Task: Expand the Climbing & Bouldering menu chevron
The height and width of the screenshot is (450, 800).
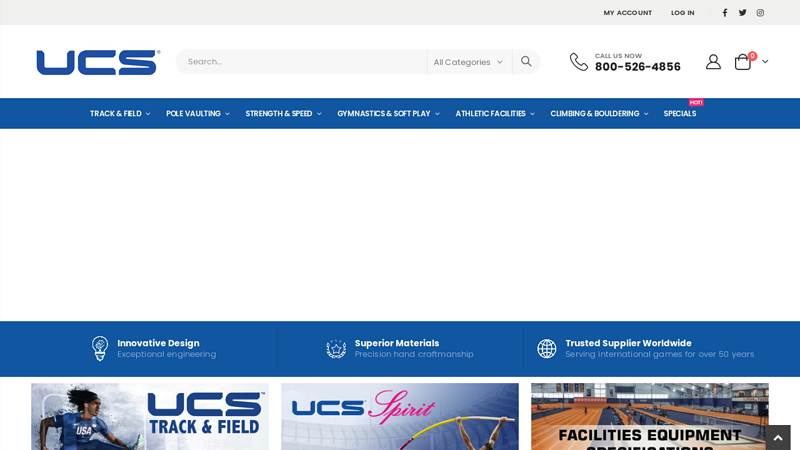Action: coord(646,114)
